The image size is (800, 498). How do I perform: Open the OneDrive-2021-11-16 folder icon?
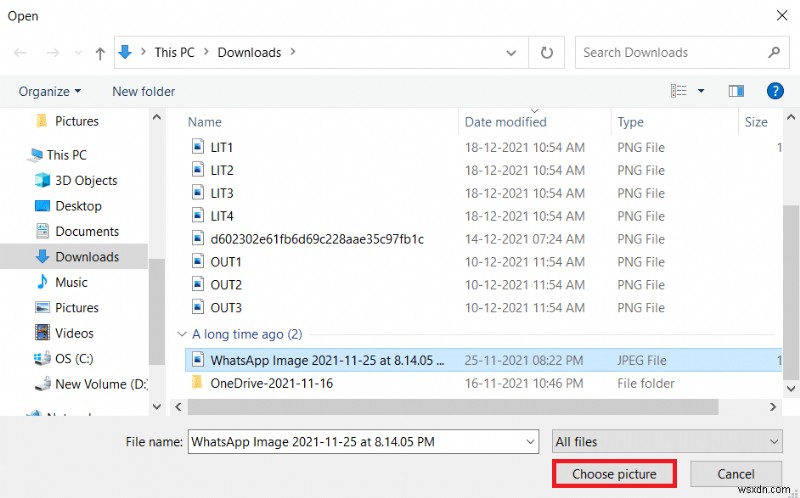point(197,383)
